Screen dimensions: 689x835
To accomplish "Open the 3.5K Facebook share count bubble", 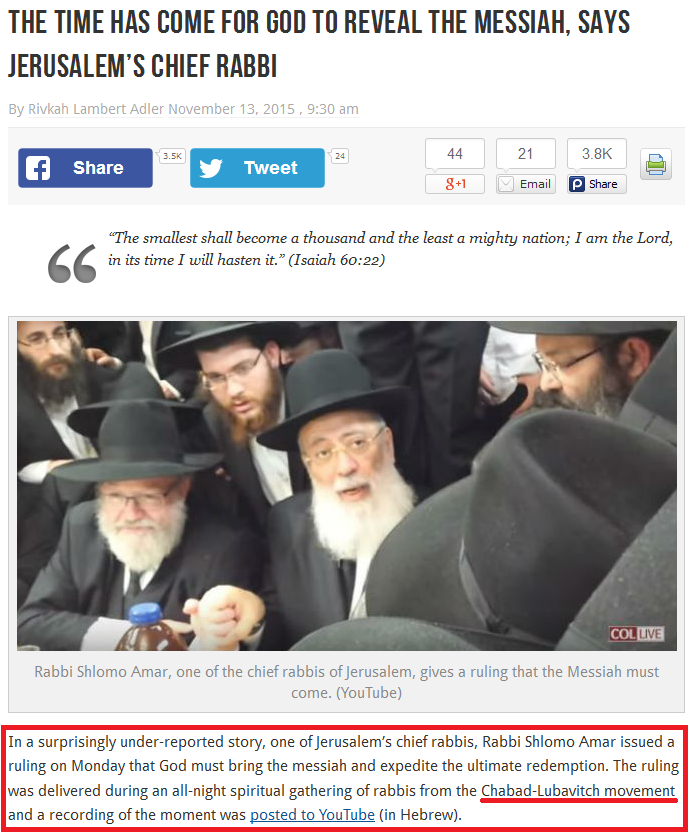I will pos(171,156).
